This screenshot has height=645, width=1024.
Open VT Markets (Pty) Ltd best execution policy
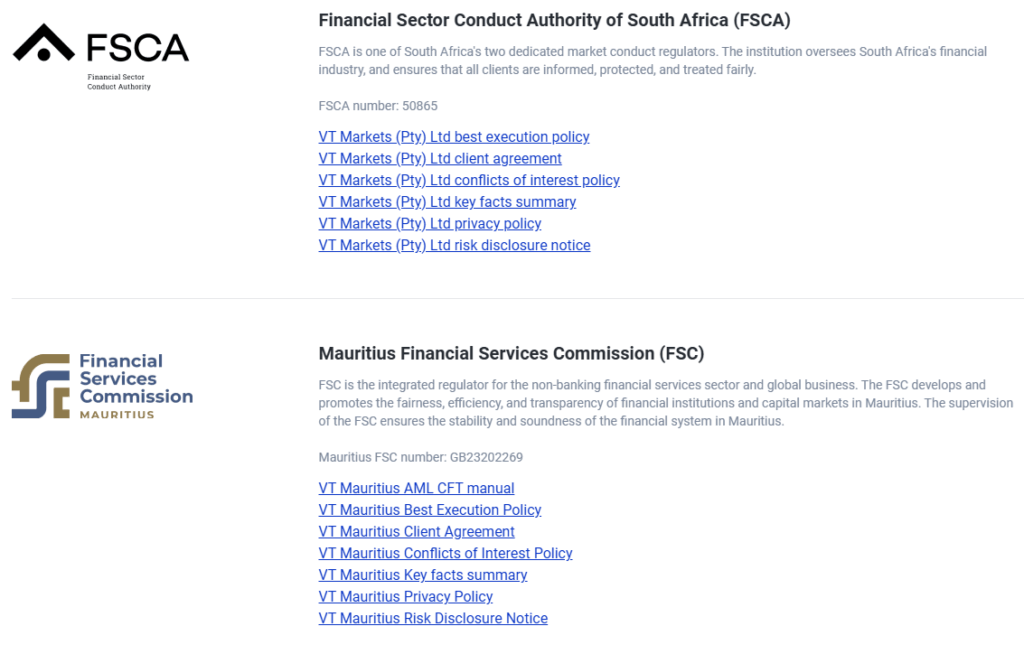pos(454,137)
